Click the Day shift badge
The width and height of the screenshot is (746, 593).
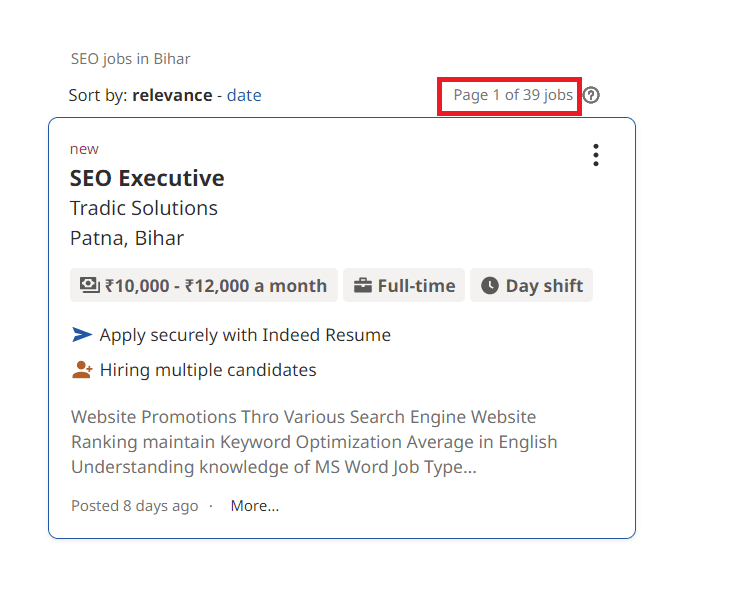point(531,285)
